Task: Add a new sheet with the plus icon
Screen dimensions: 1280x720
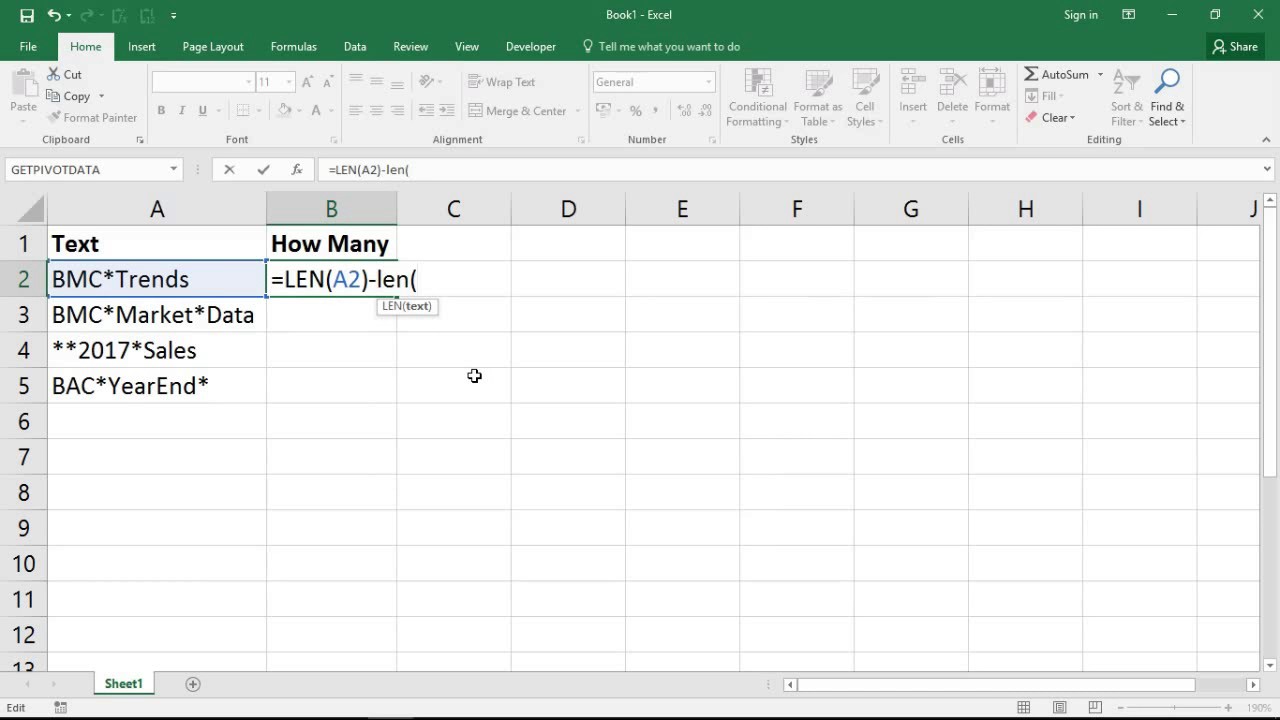Action: [x=193, y=684]
